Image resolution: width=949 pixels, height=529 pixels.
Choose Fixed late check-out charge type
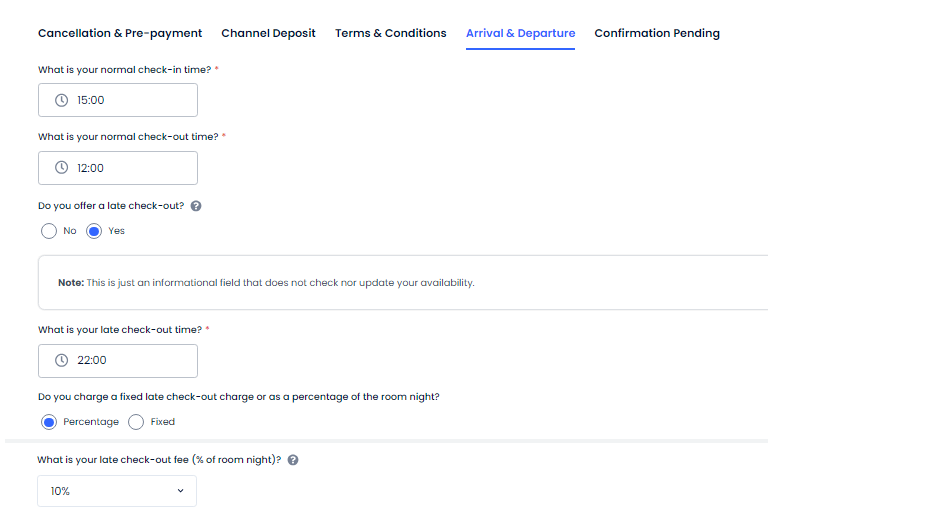pyautogui.click(x=137, y=422)
